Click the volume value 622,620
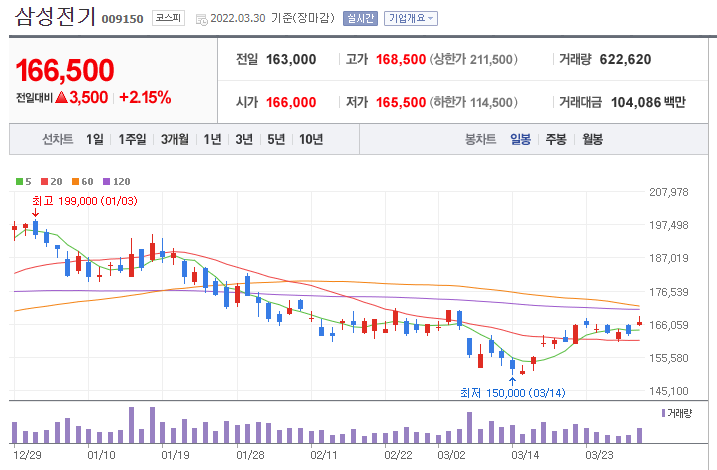 tap(625, 59)
